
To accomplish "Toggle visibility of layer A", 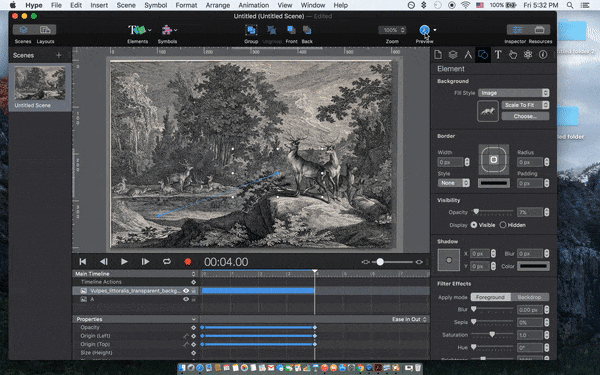I will click(186, 299).
